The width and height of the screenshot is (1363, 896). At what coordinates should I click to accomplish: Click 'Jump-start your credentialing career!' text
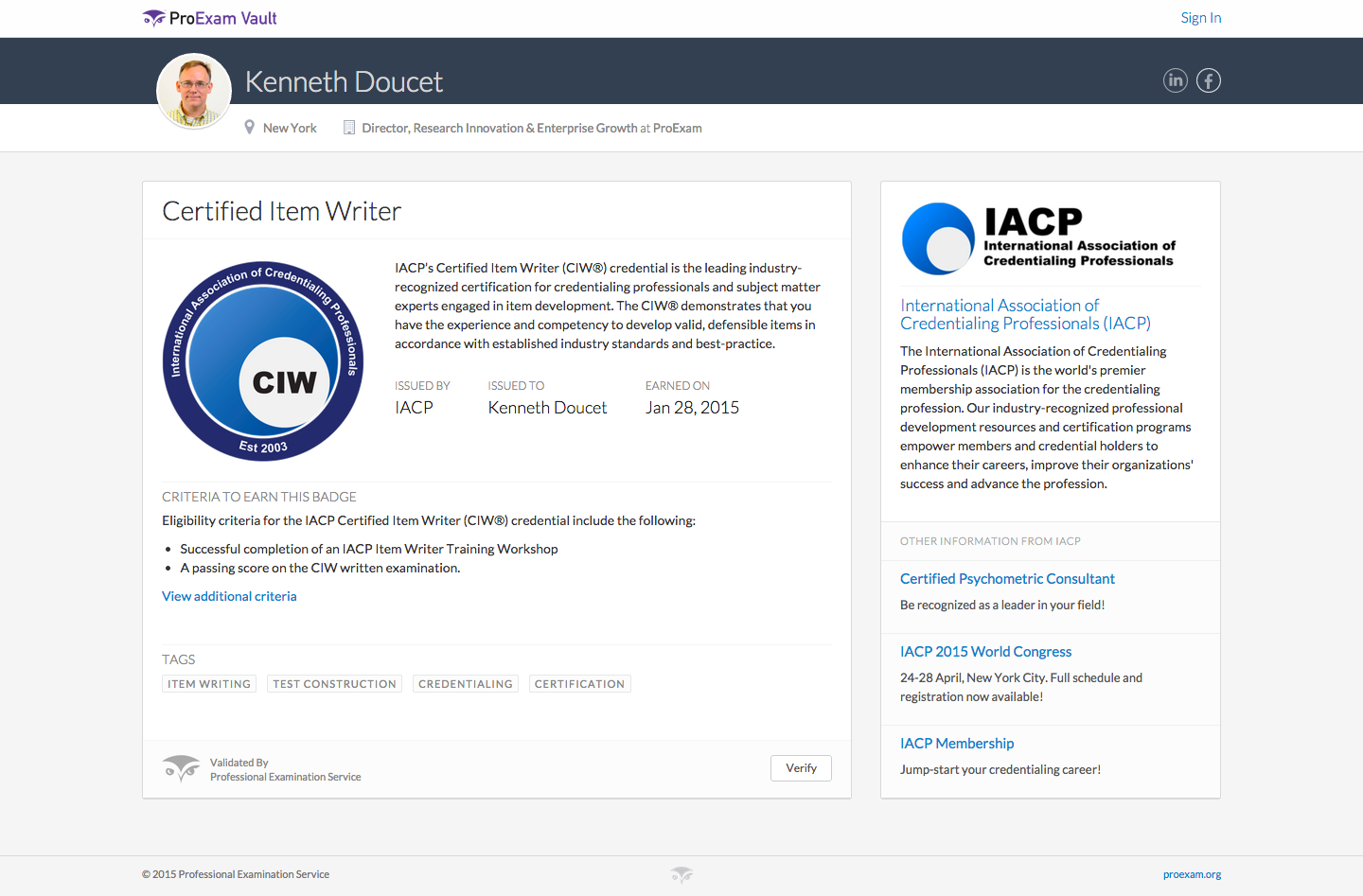[x=1000, y=769]
